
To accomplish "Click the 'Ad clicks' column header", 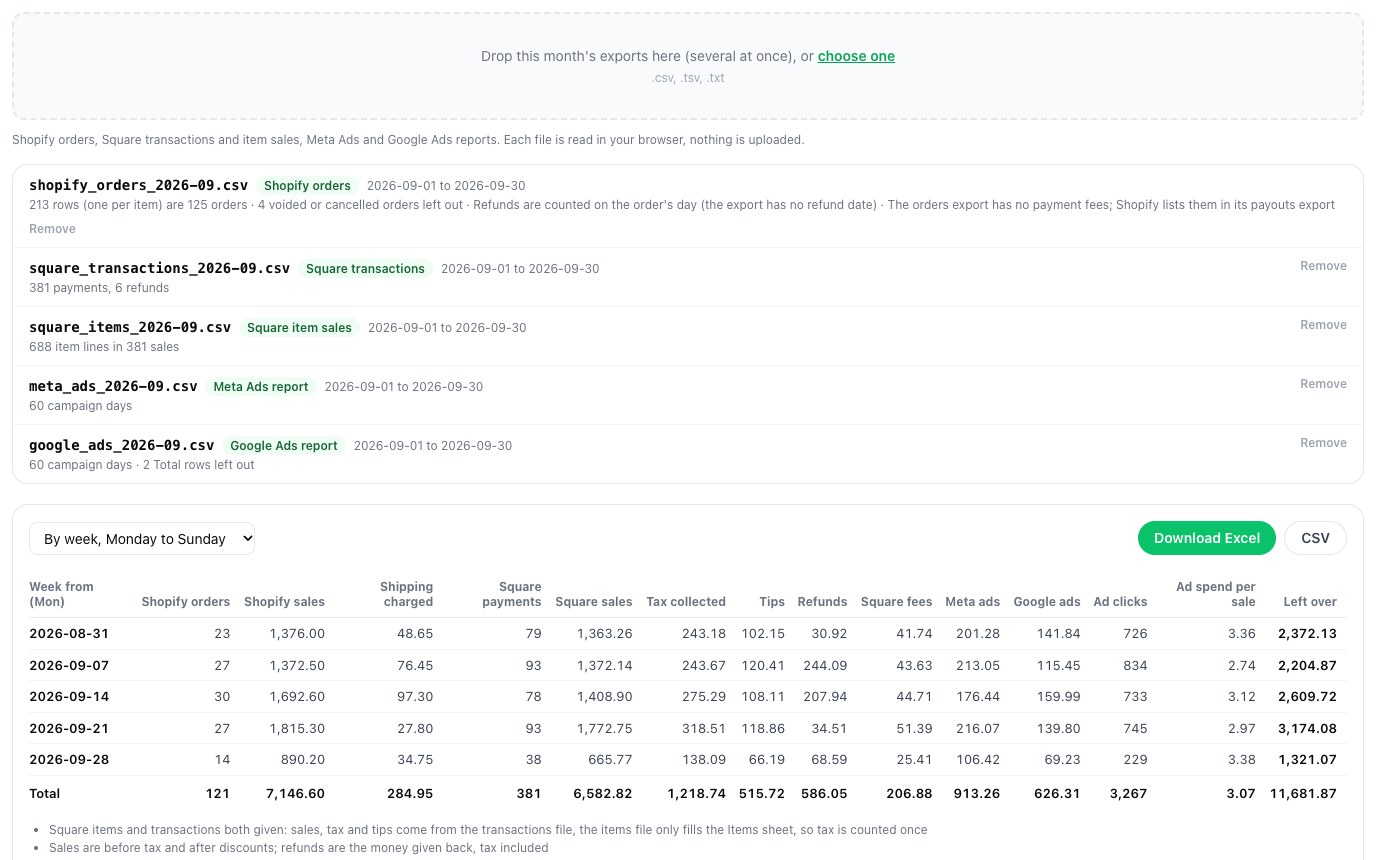I will 1120,602.
